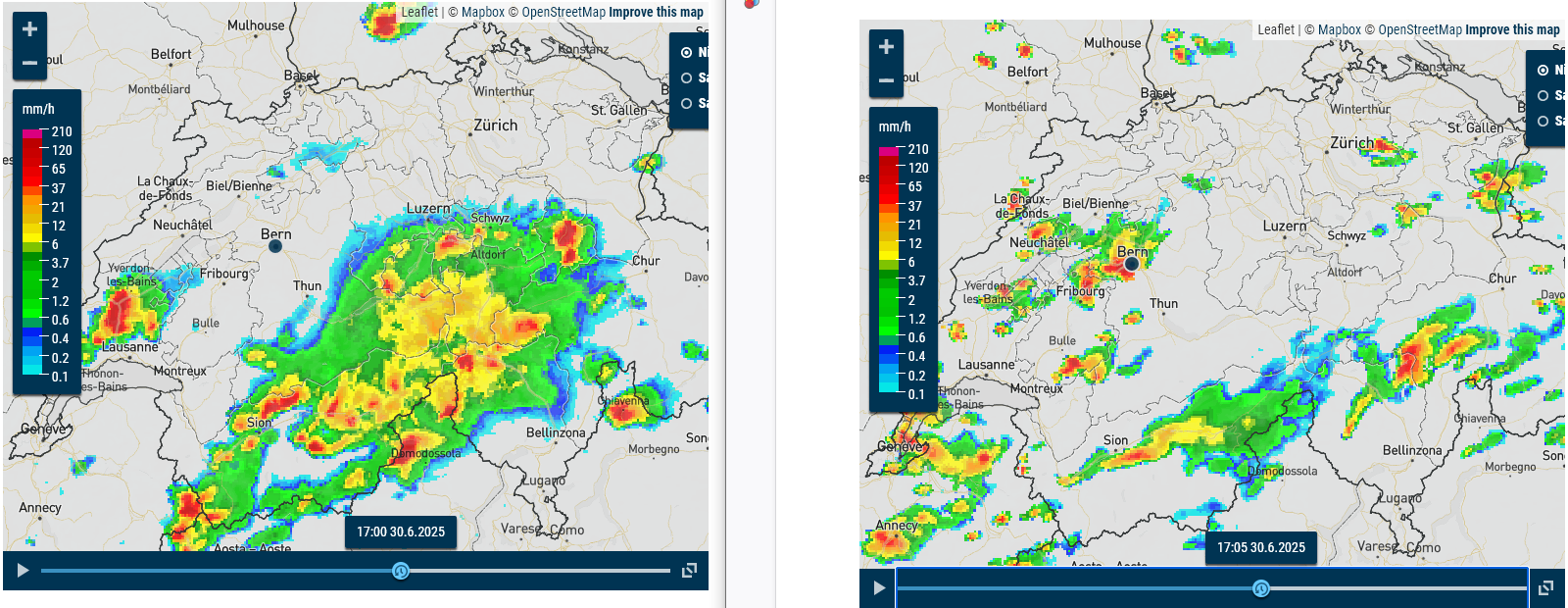Image resolution: width=1568 pixels, height=608 pixels.
Task: Open the Mapbox link on the 17:00 map
Action: (x=483, y=12)
